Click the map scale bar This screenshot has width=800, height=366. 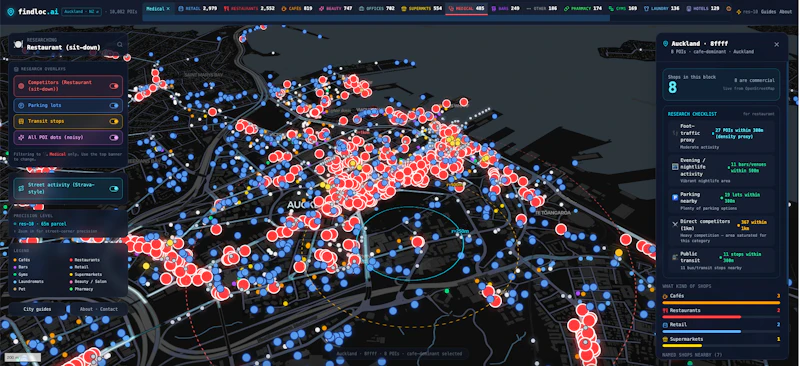pyautogui.click(x=23, y=357)
